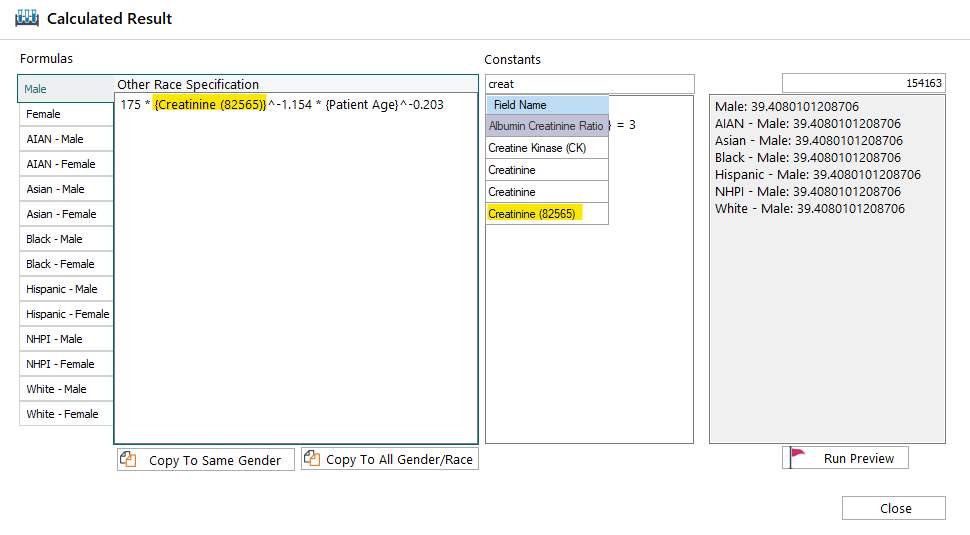
Task: Select Black - Male formula tab
Action: click(66, 239)
